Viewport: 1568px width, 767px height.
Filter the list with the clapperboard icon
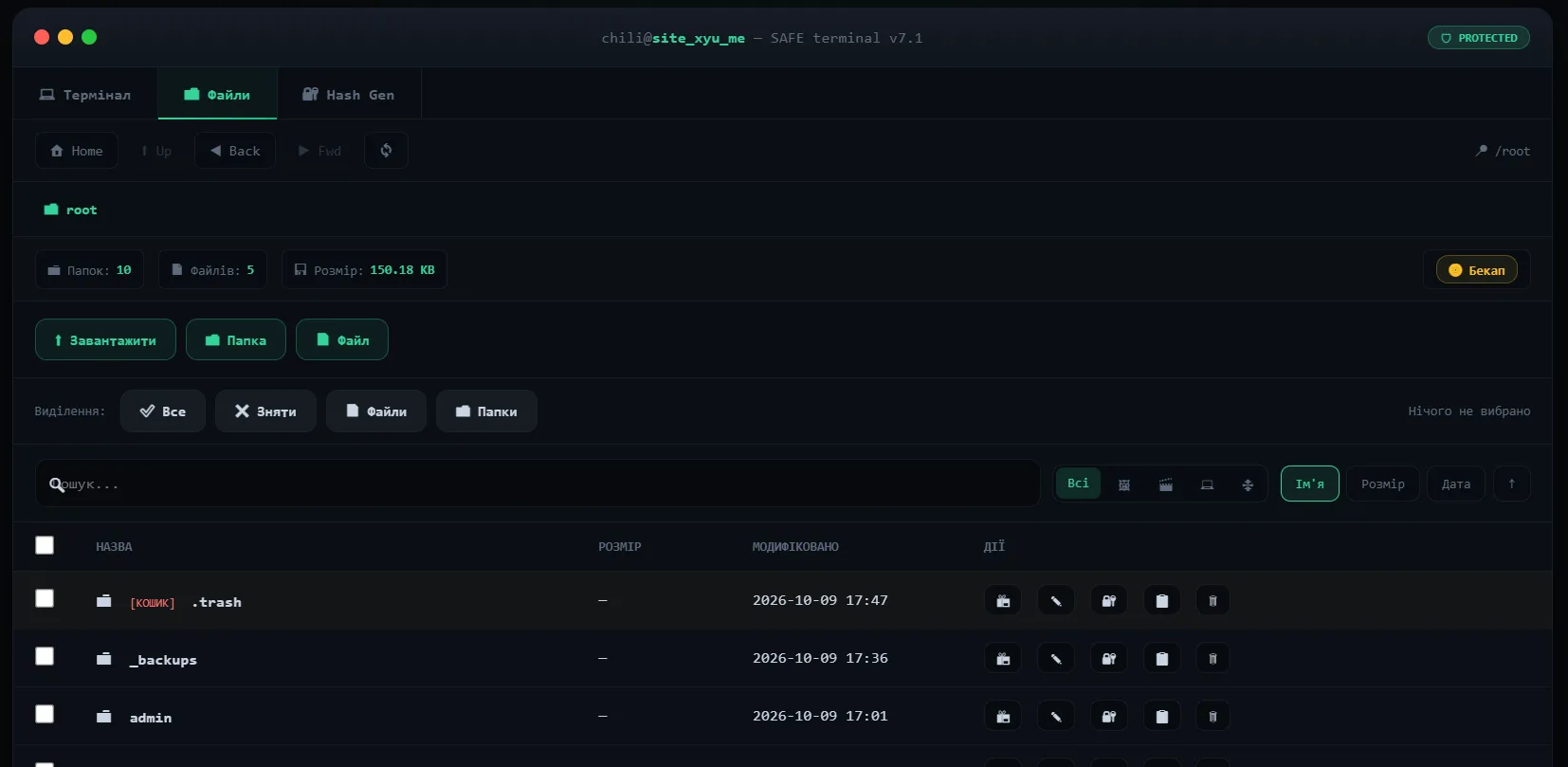[x=1166, y=484]
